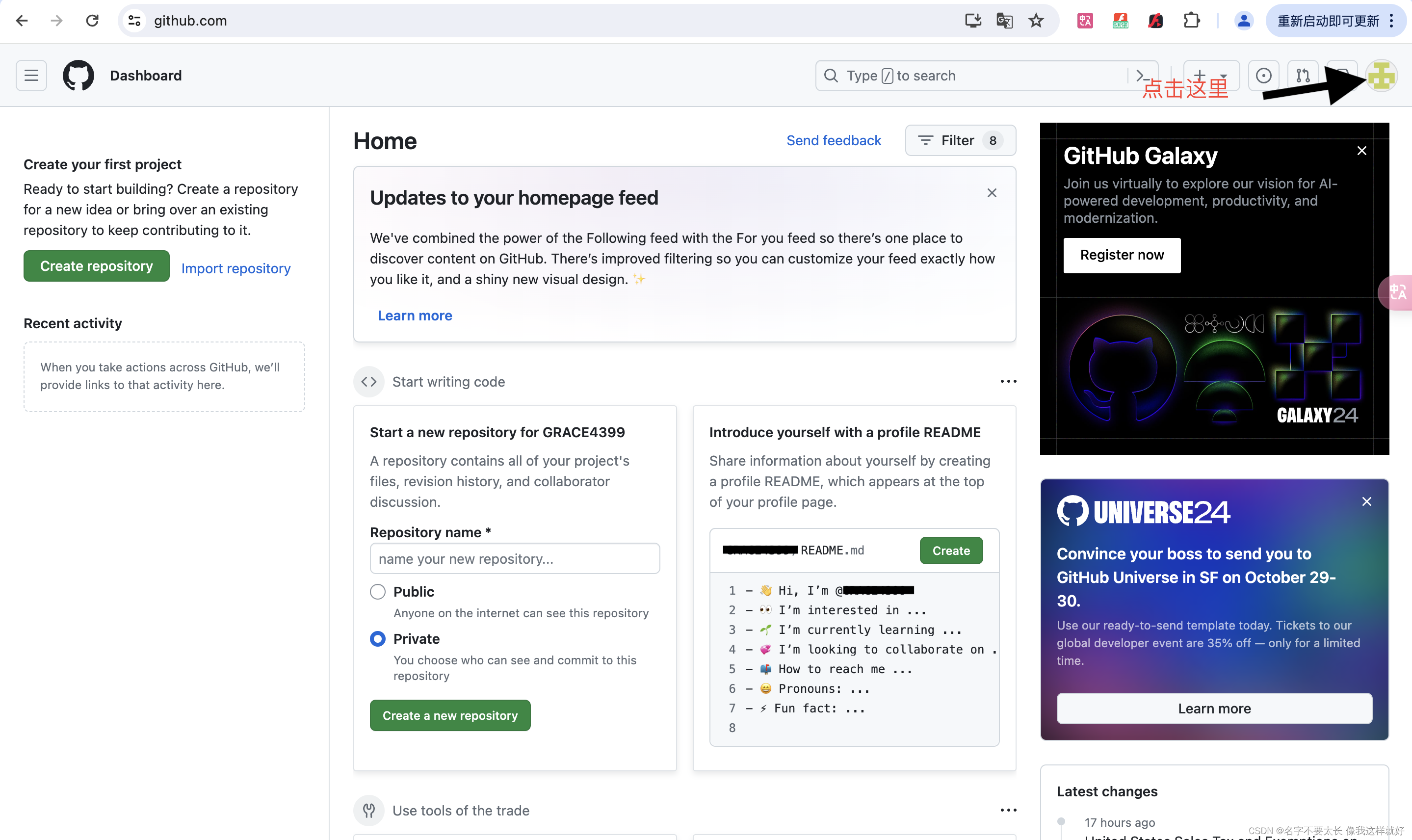The image size is (1412, 840).
Task: Click the Dashboard title in header
Action: tap(145, 75)
